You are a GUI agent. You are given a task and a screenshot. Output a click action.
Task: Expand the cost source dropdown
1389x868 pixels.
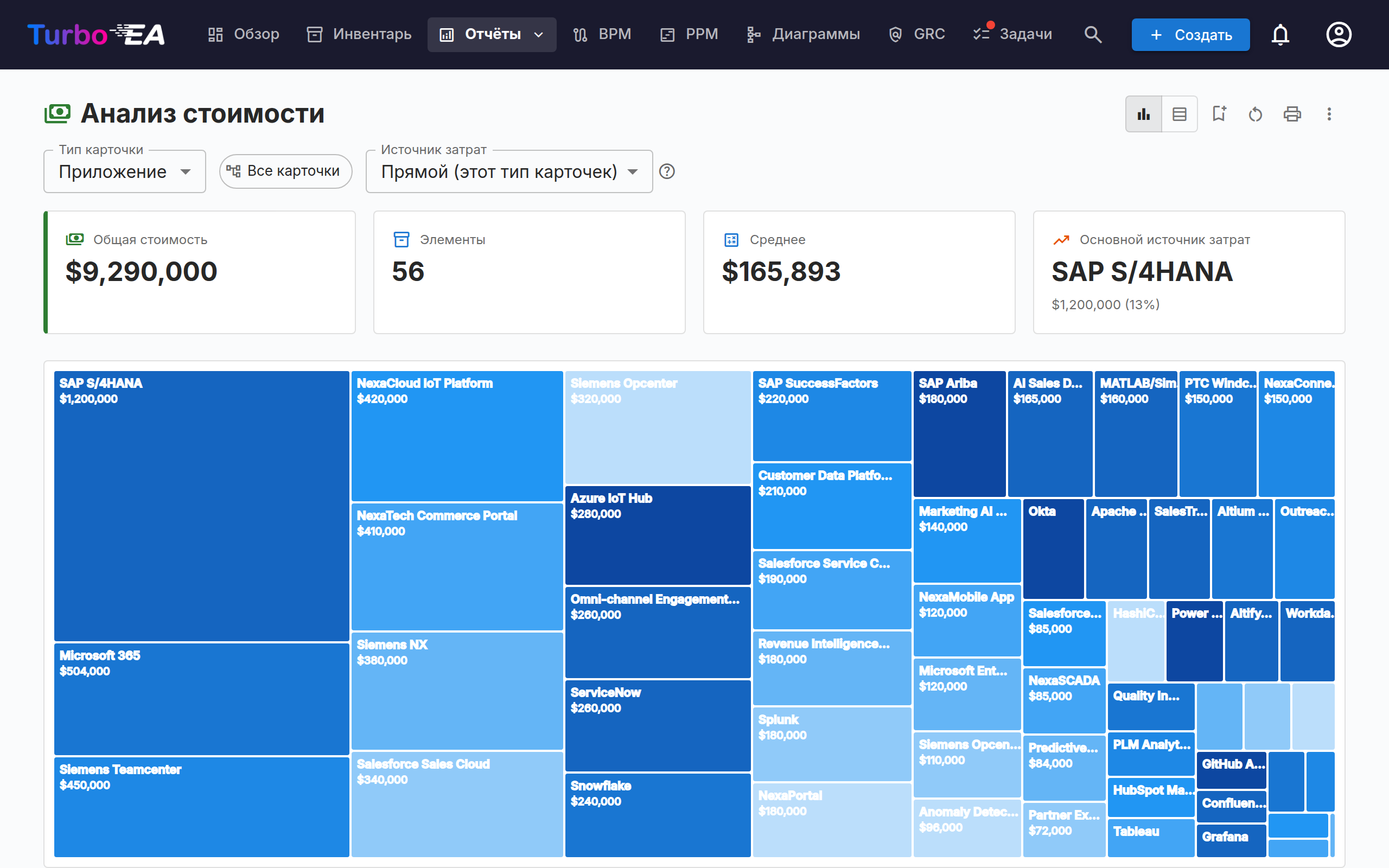509,171
